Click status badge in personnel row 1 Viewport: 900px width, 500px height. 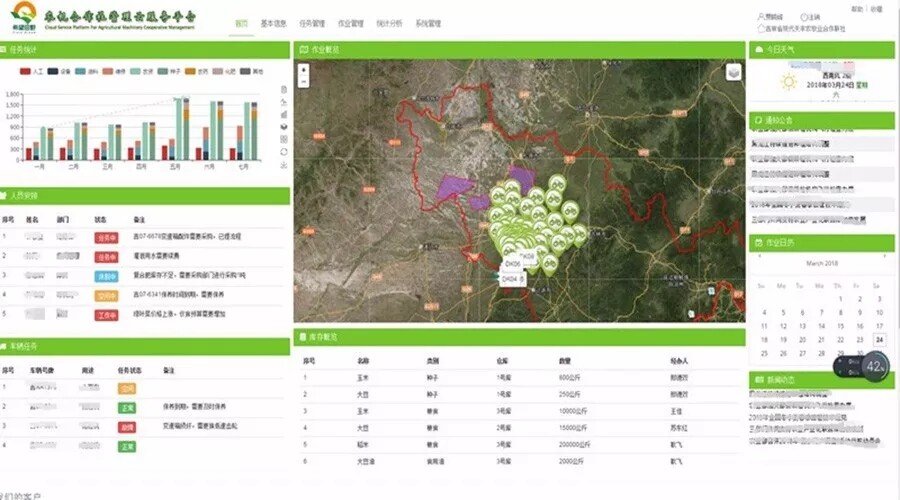tap(106, 238)
